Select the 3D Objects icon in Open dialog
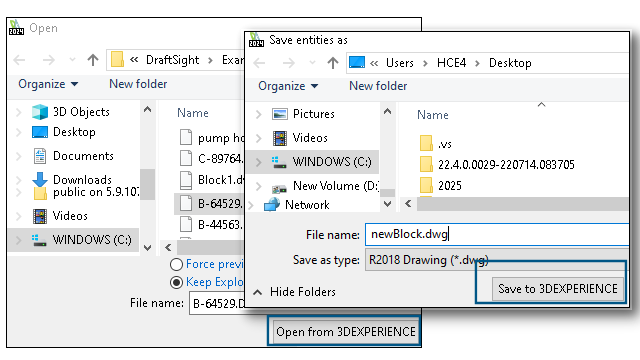This screenshot has height=360, width=640. [40, 112]
